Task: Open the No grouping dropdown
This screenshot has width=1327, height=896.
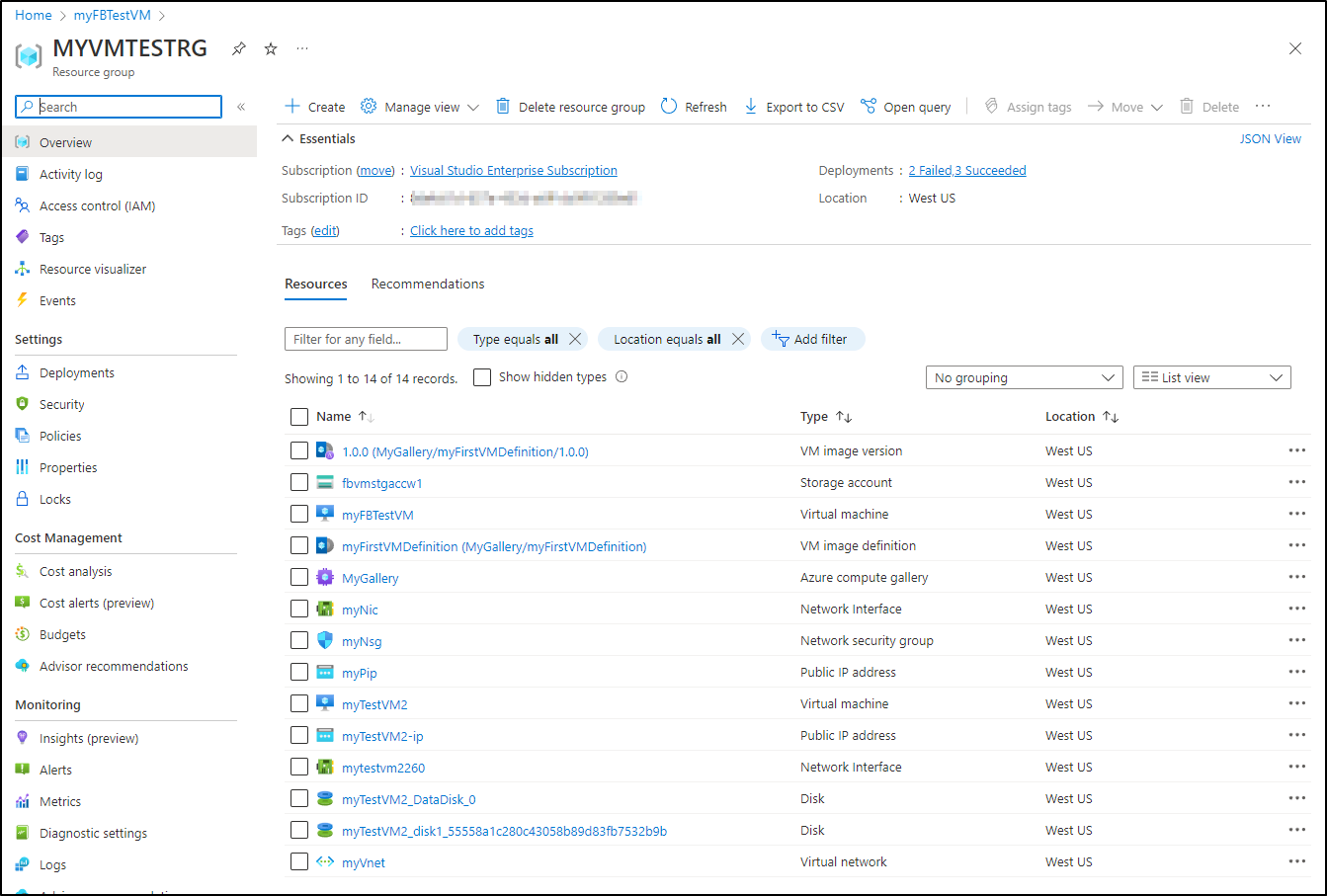Action: click(x=1024, y=377)
